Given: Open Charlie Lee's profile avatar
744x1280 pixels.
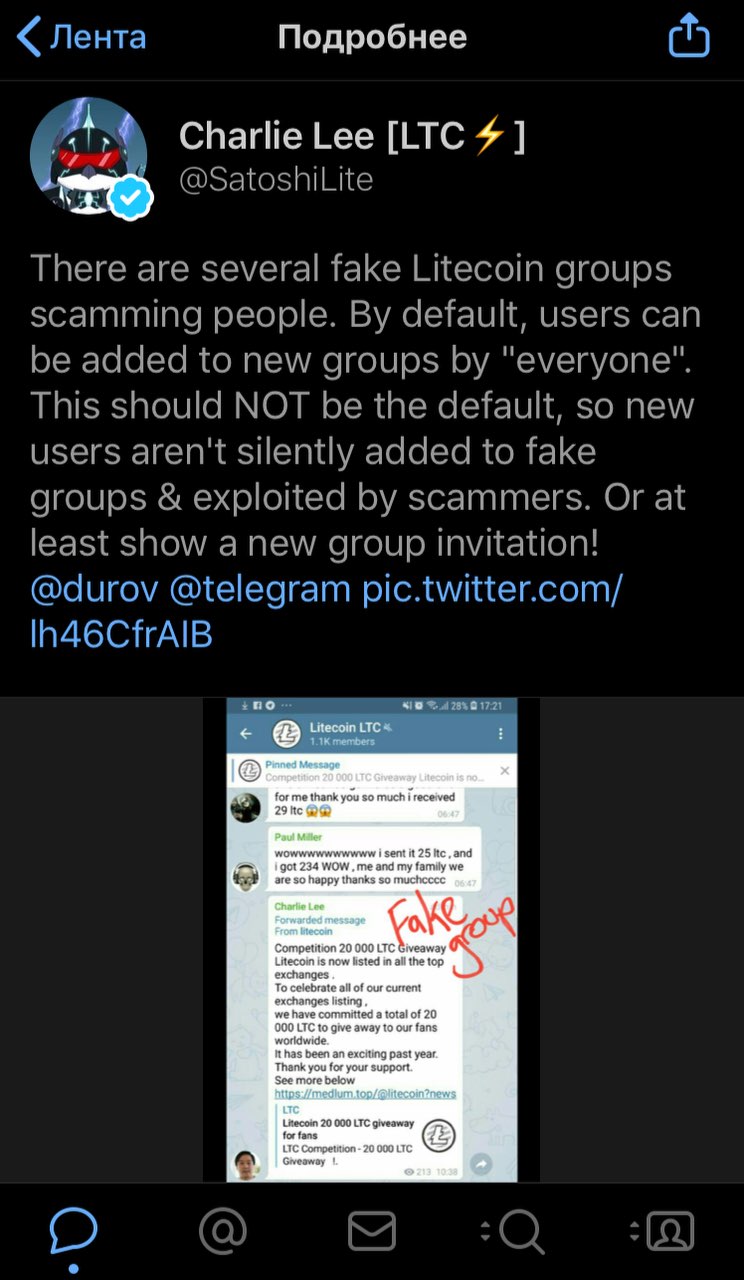Looking at the screenshot, I should [x=89, y=157].
